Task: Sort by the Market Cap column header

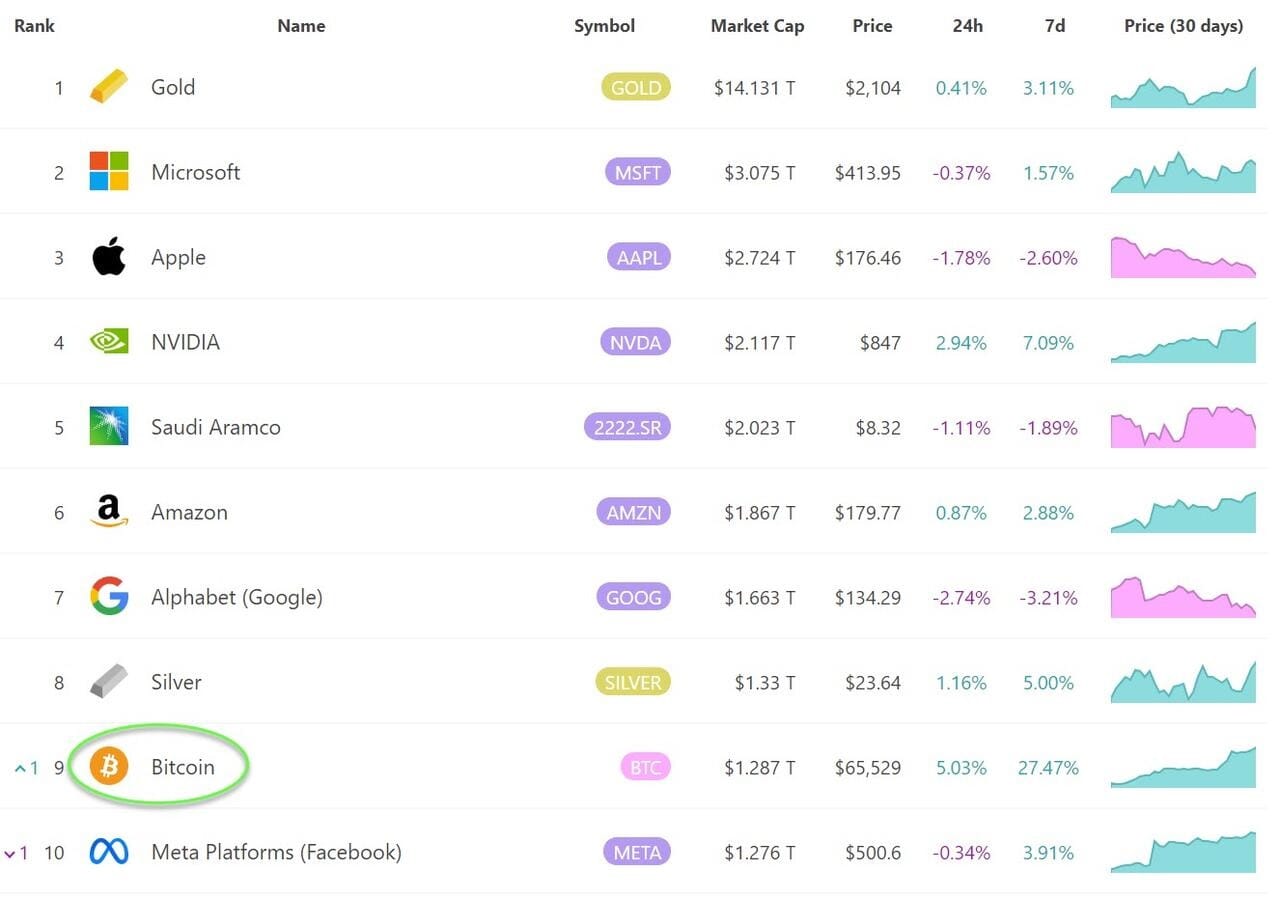Action: click(757, 26)
